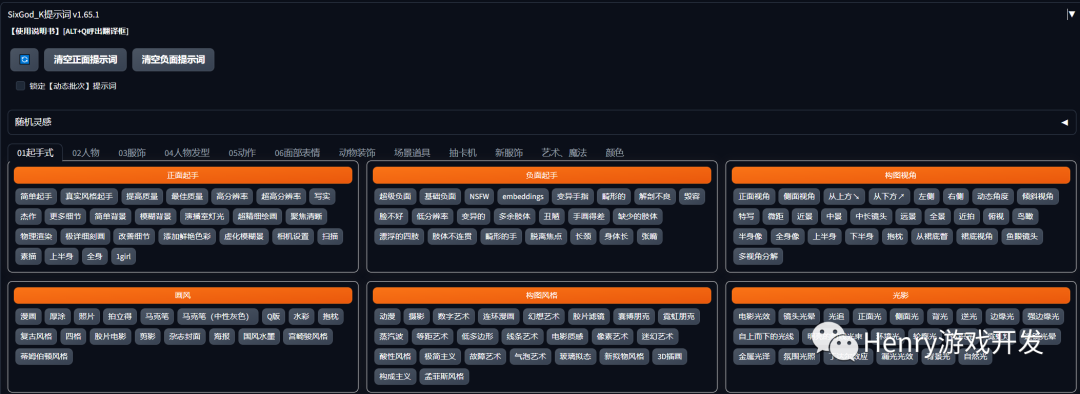Viewport: 1080px width, 394px height.
Task: Open the 颜色 tab
Action: 614,153
